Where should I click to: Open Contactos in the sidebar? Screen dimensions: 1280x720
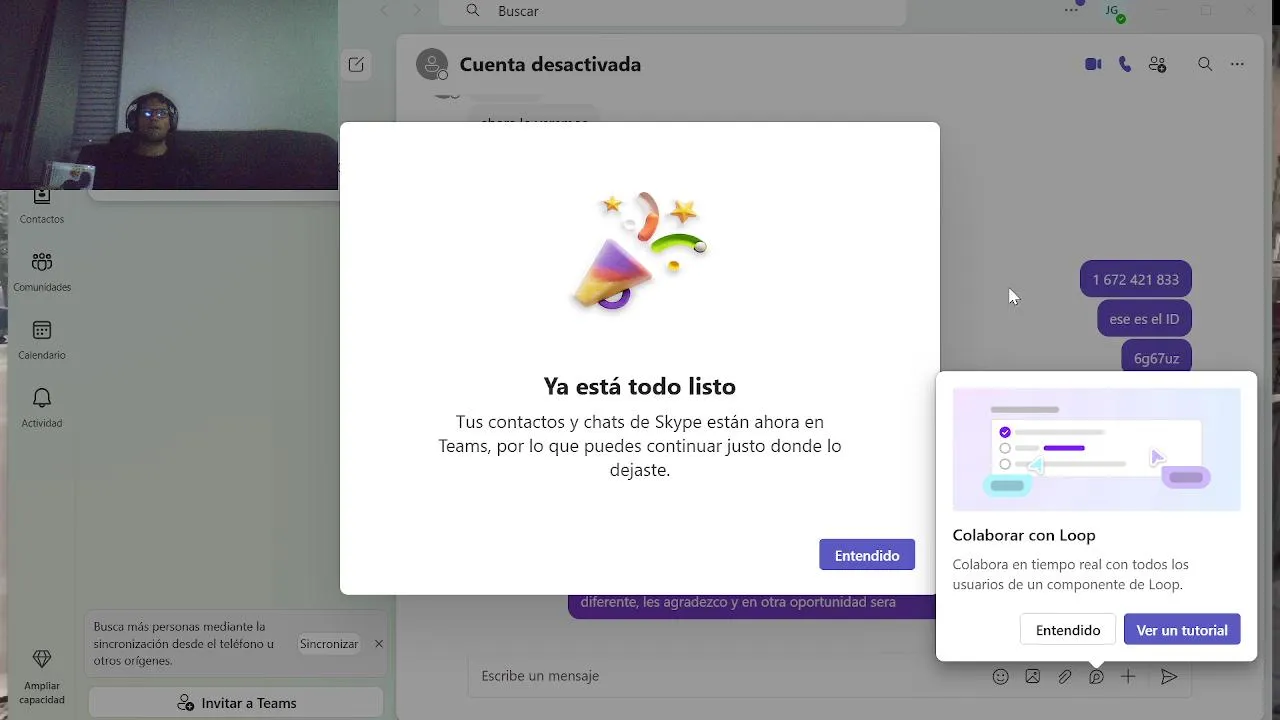coord(42,207)
